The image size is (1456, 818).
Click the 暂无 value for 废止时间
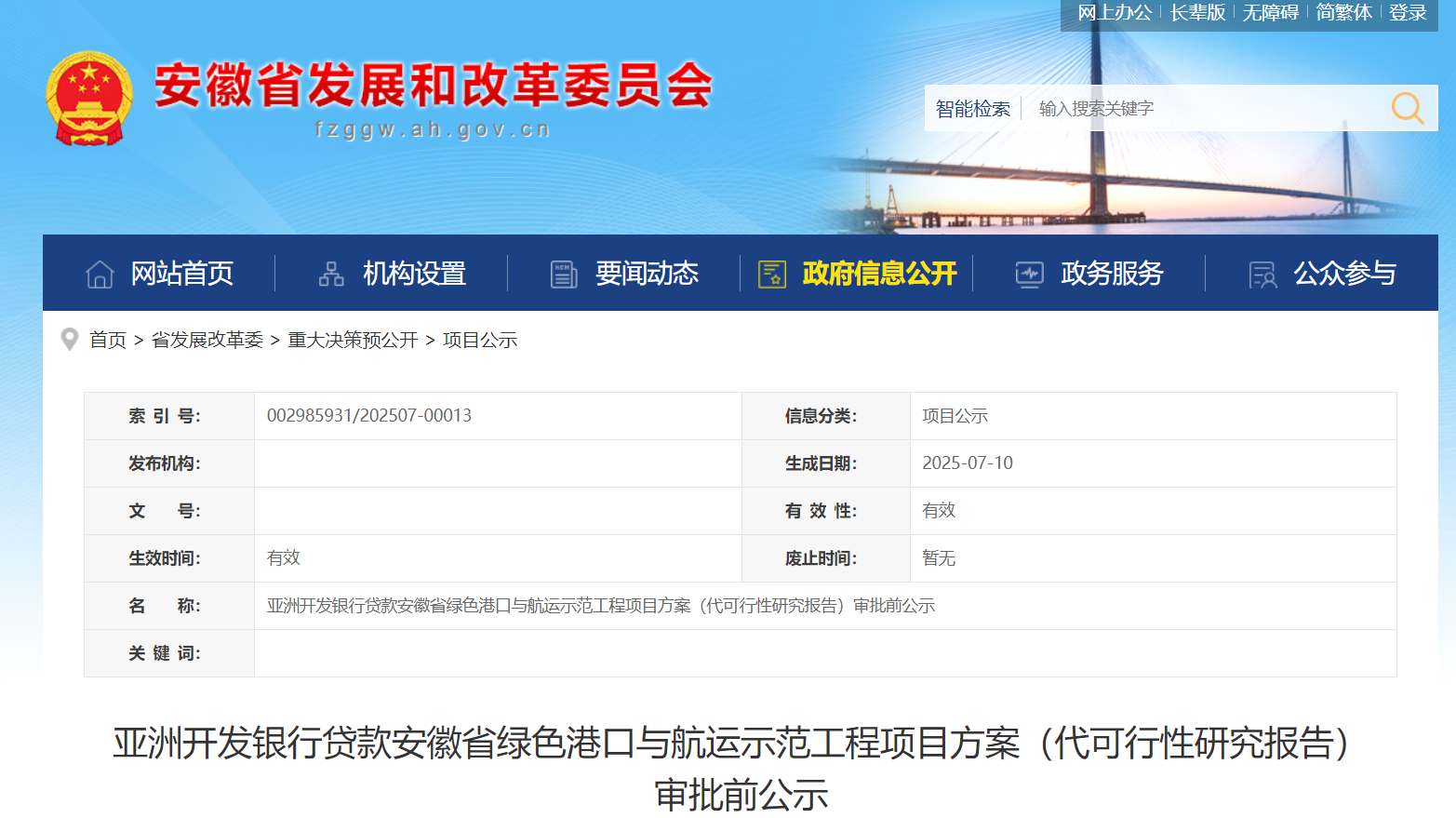point(939,558)
